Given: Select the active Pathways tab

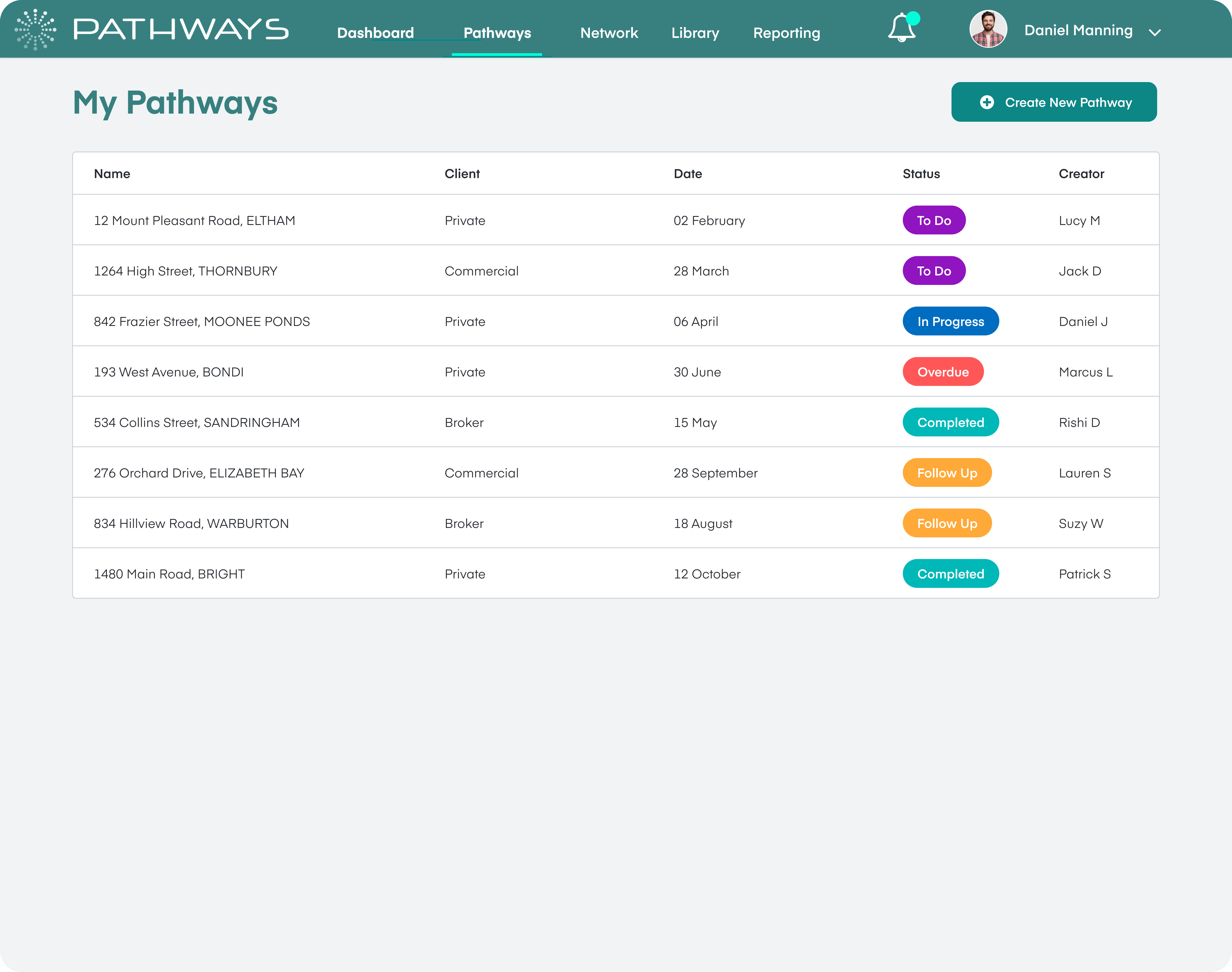Looking at the screenshot, I should point(497,33).
